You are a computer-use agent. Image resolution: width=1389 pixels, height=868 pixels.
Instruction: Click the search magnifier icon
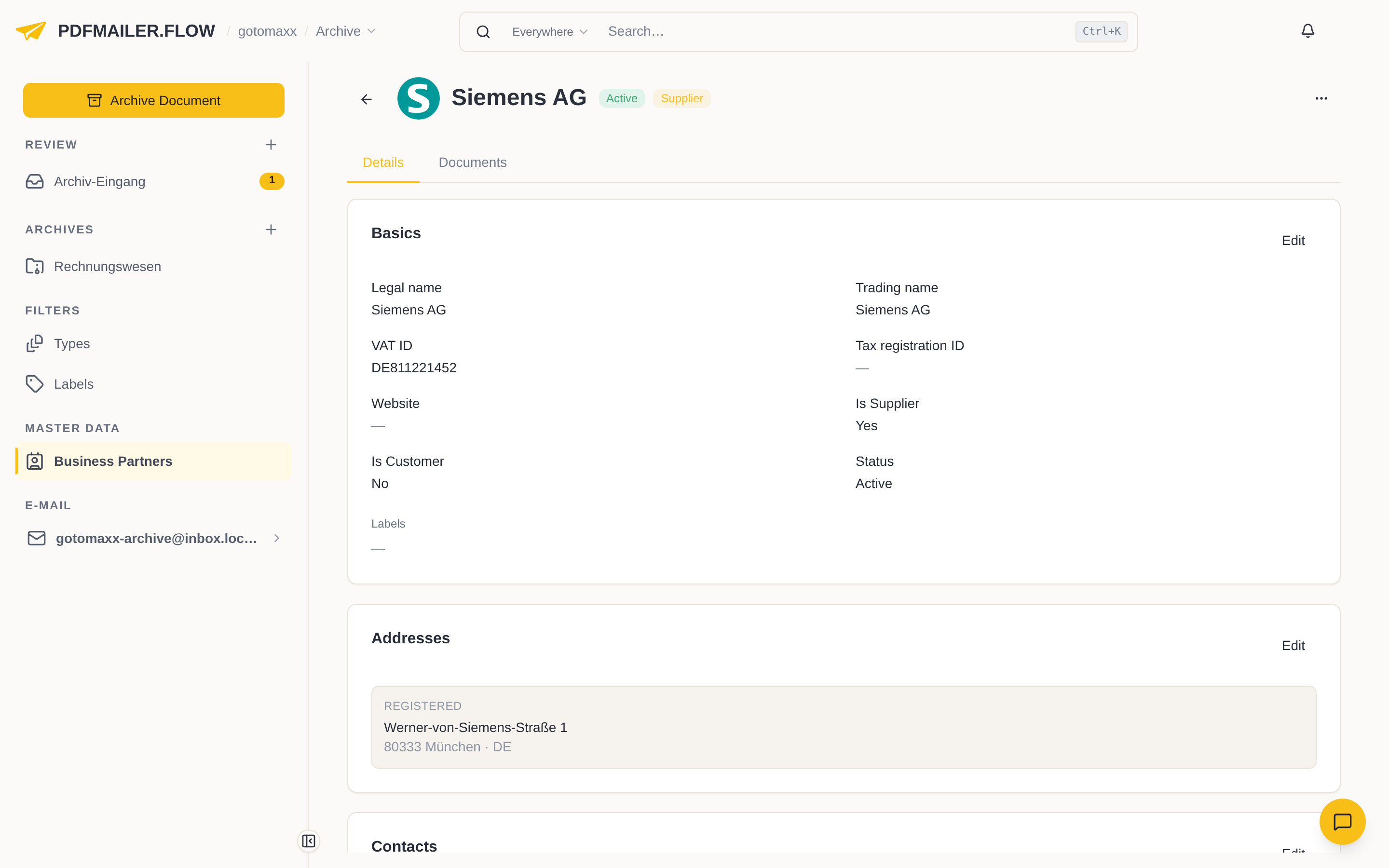coord(483,31)
